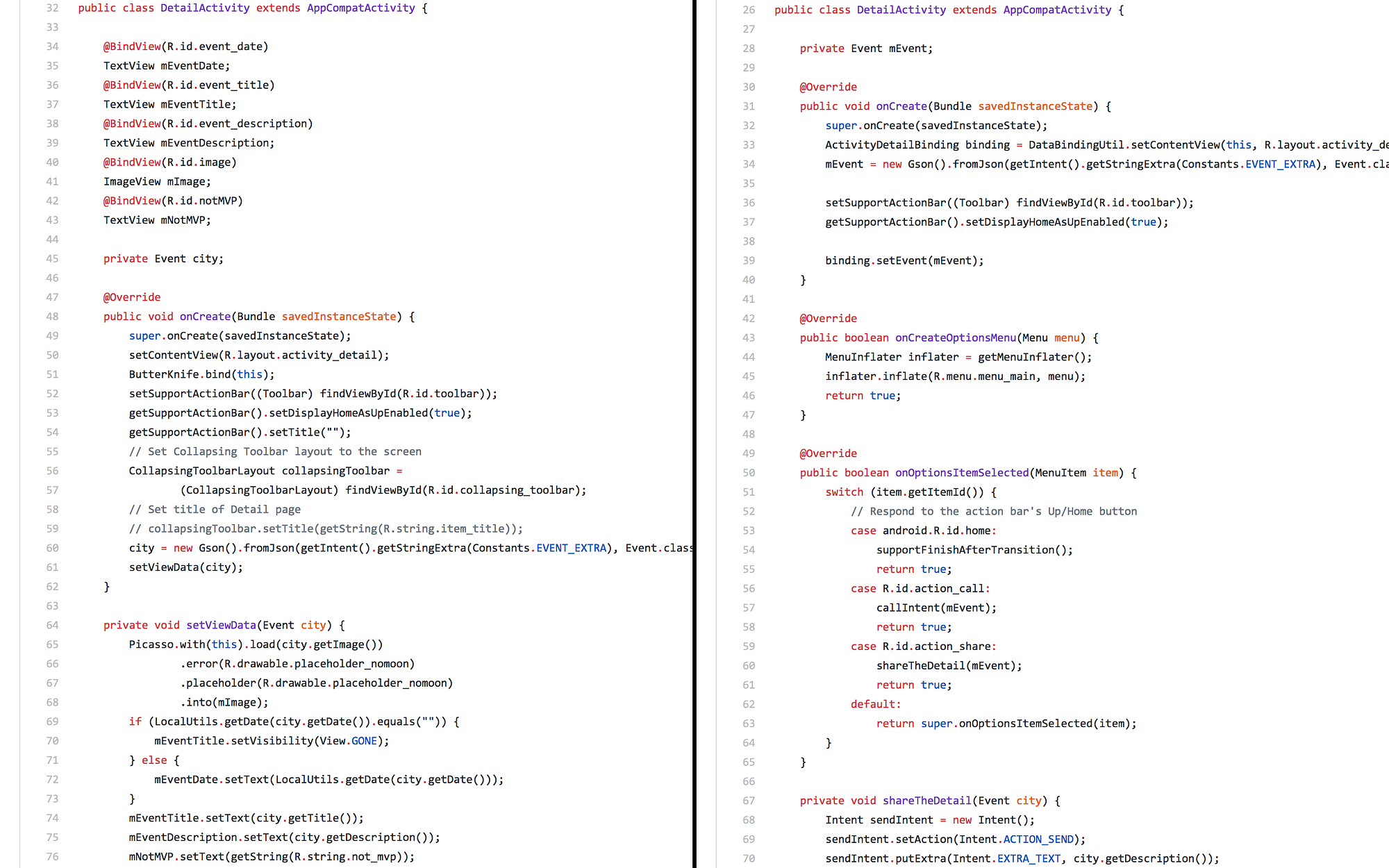Click '@BindView(R.id.event_date)' annotation
1389x868 pixels.
(185, 47)
